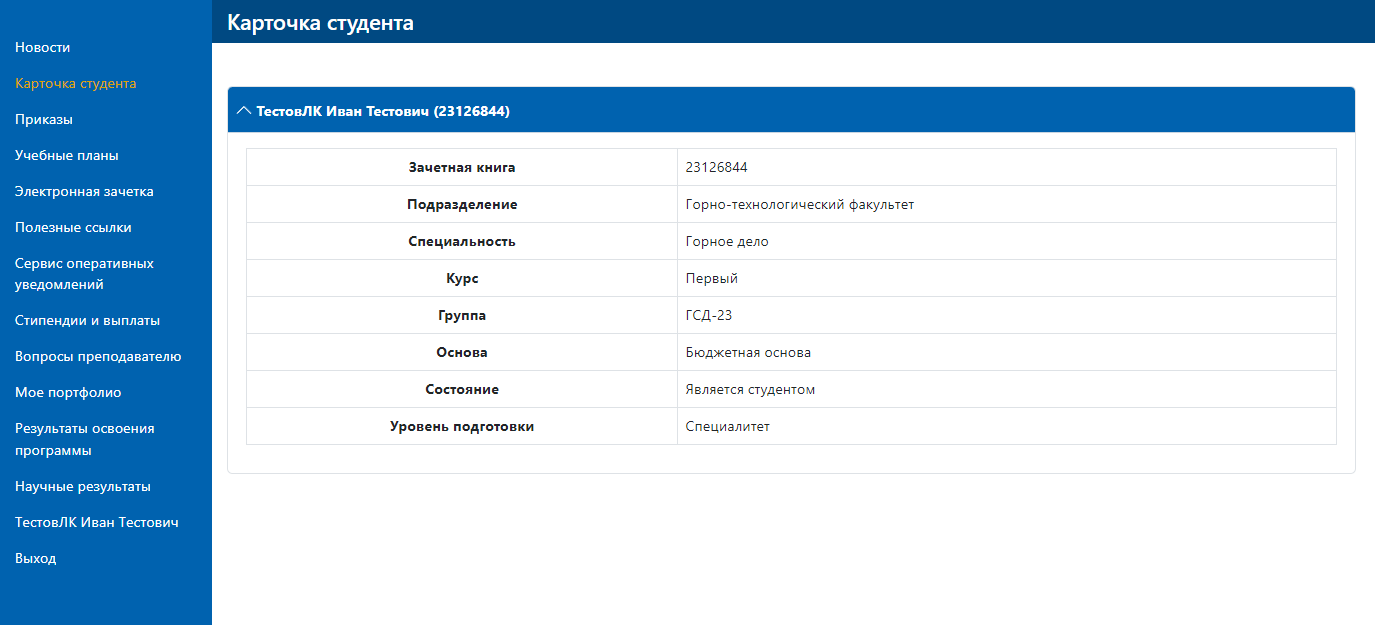Click the record book number 23126844 cell
This screenshot has height=625, width=1375.
tap(716, 167)
